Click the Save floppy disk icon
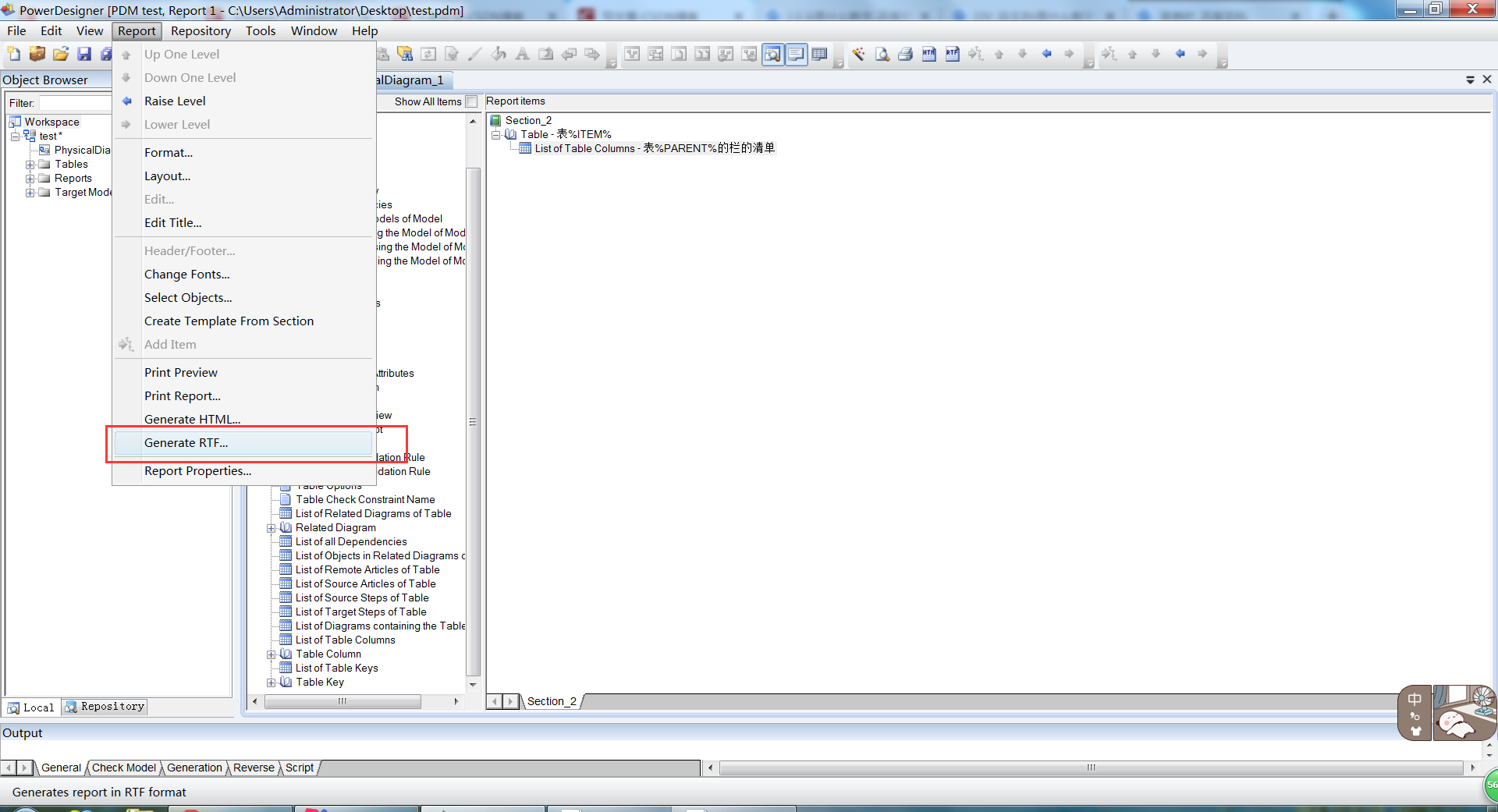Viewport: 1498px width, 812px height. [84, 54]
